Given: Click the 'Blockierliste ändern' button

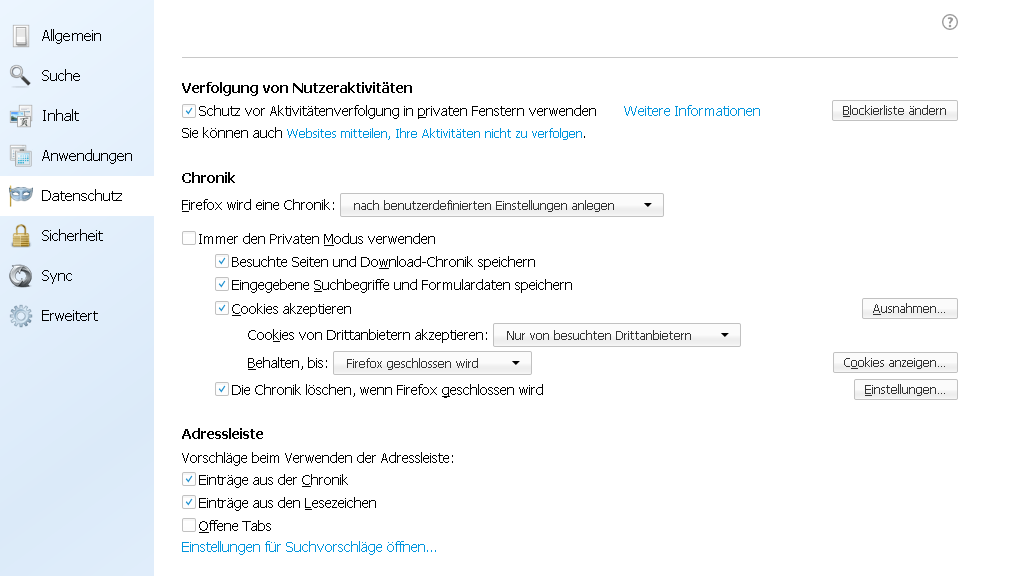Looking at the screenshot, I should (x=894, y=111).
